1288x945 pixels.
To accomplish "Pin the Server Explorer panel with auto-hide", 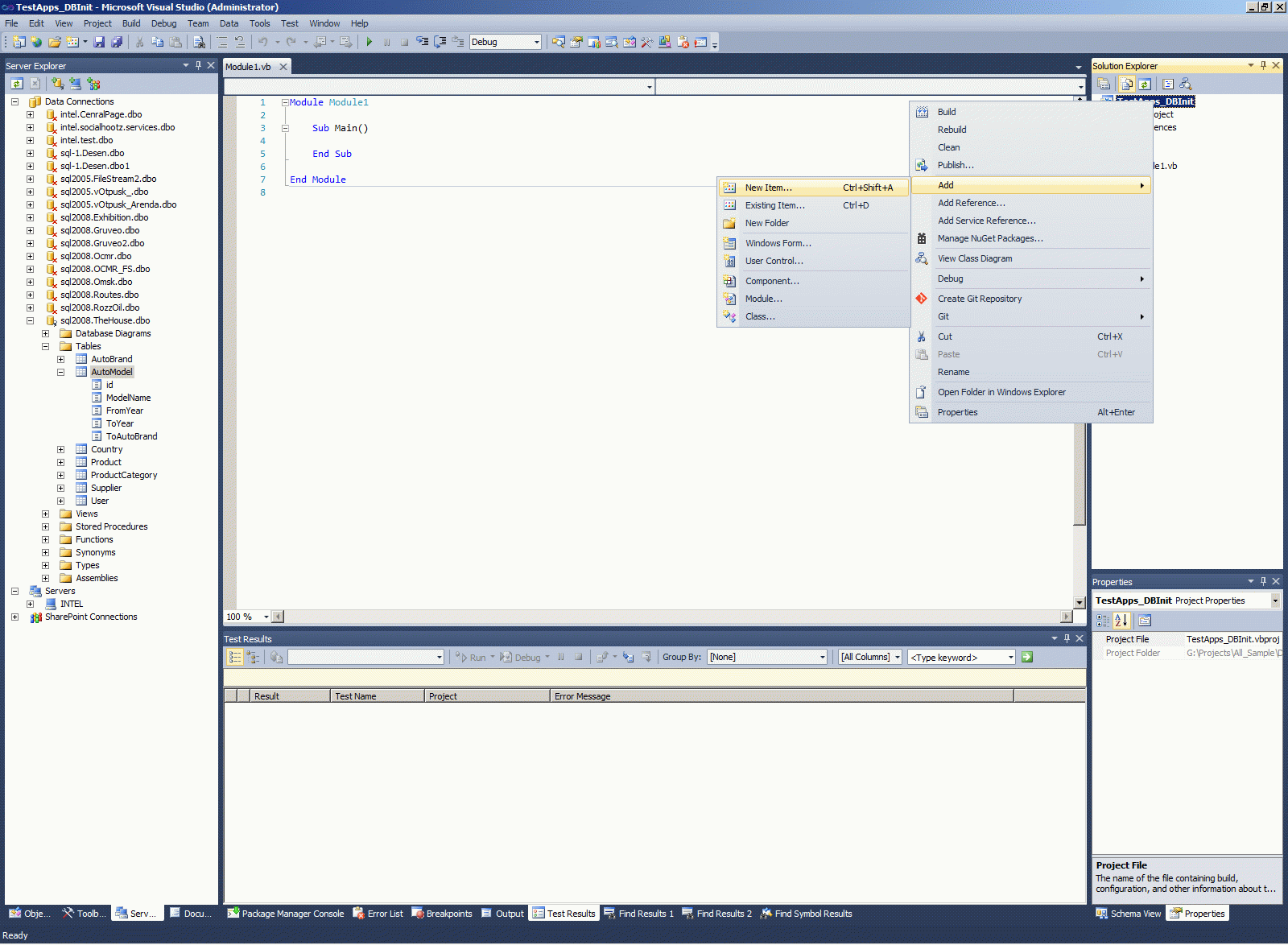I will (199, 65).
